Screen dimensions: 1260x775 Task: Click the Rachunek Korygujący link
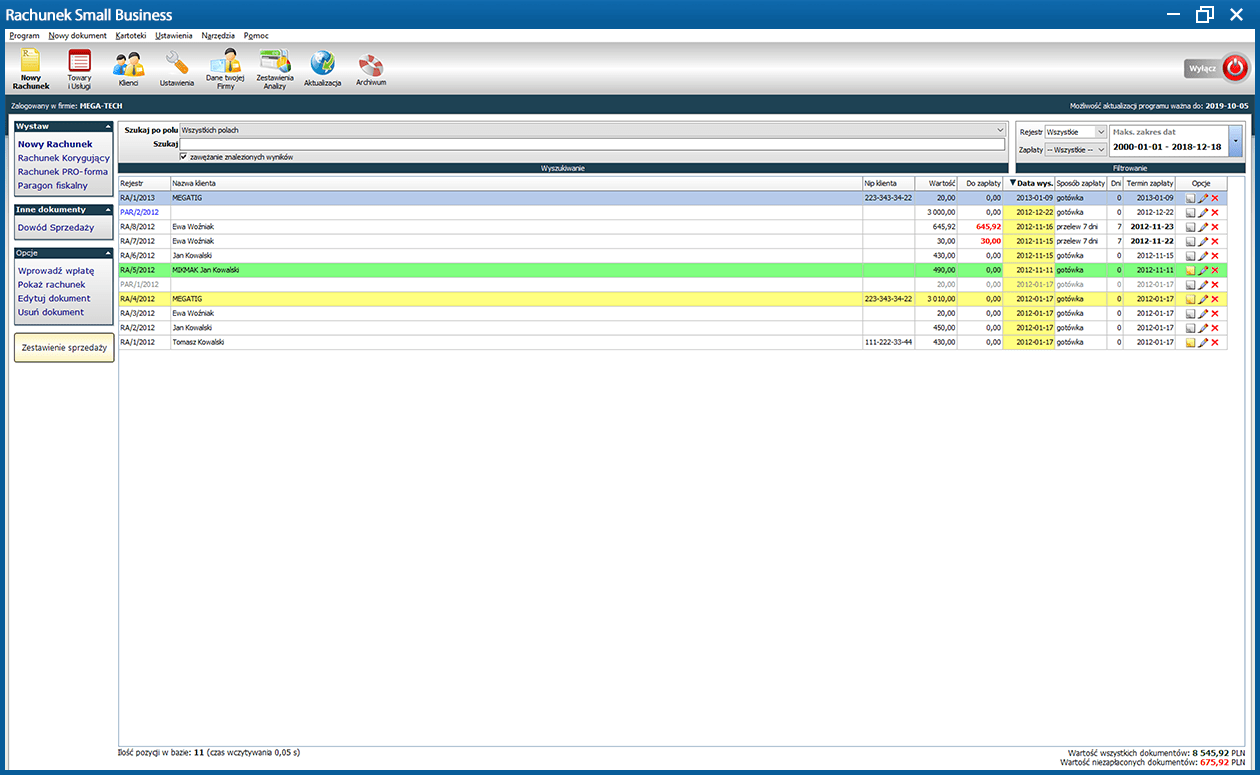point(64,158)
